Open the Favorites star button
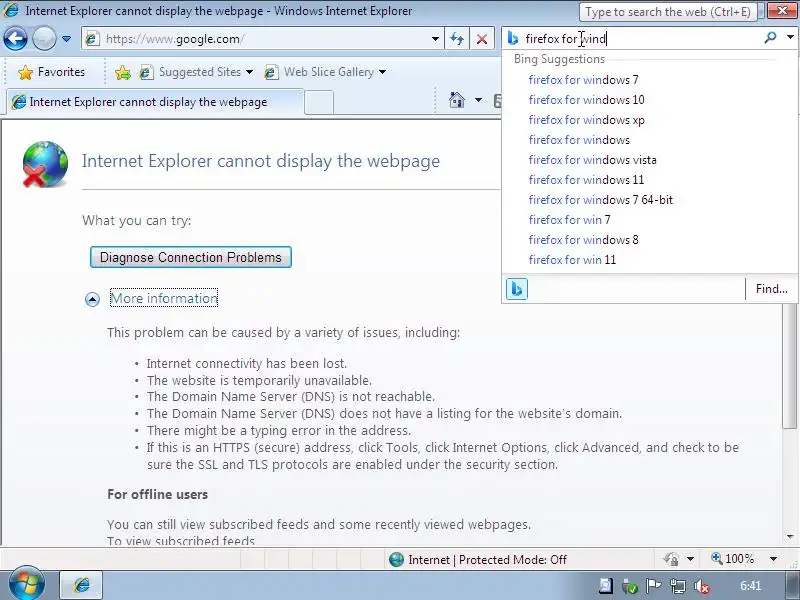The height and width of the screenshot is (600, 800). [51, 72]
